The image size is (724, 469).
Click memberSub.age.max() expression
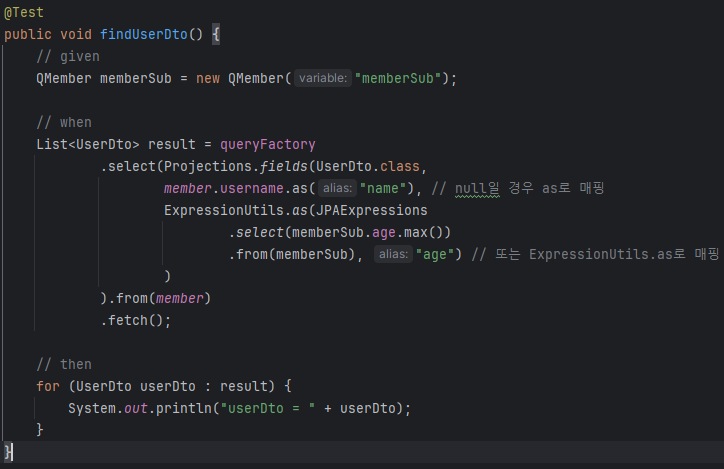(x=368, y=233)
